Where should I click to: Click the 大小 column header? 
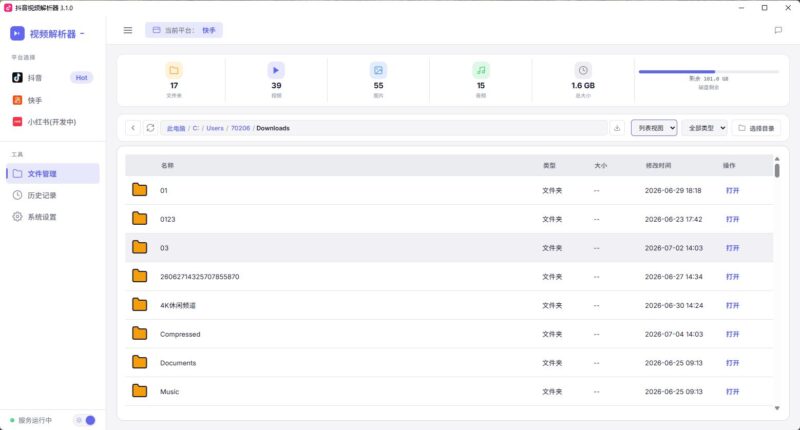point(601,165)
